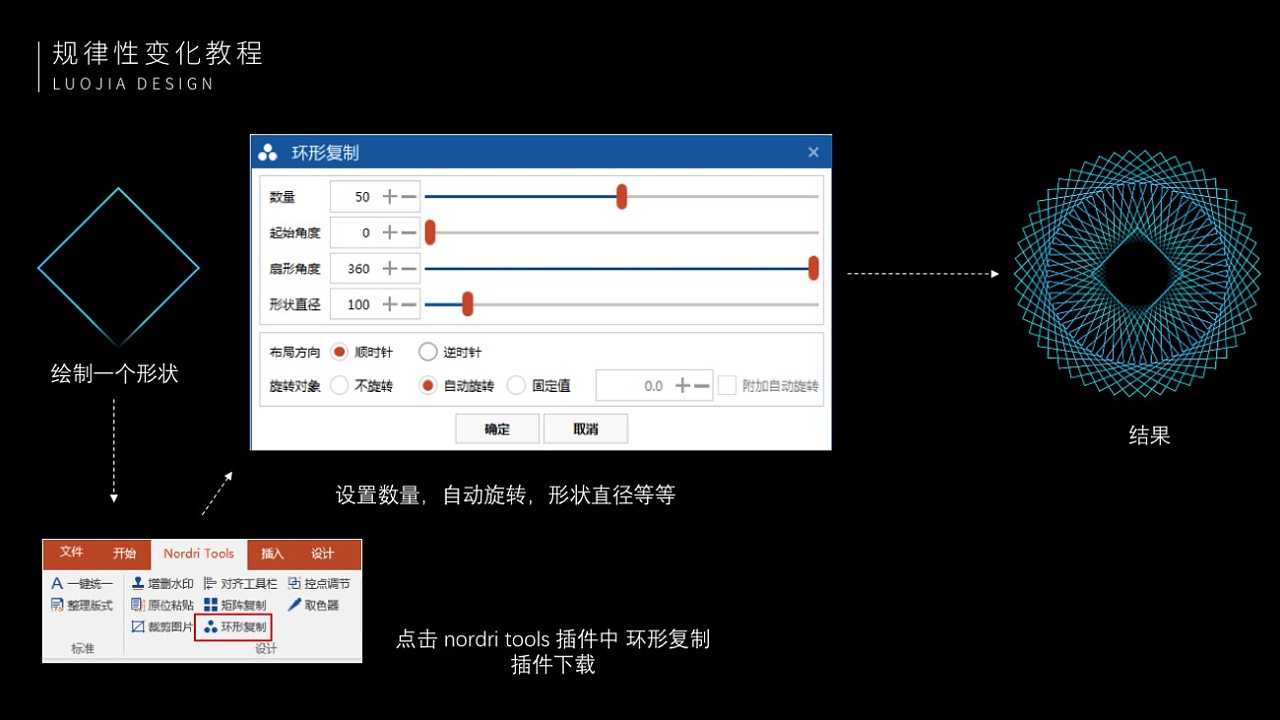Close the 环形复制 dialog
Screen dimensions: 1280x720
pos(813,152)
